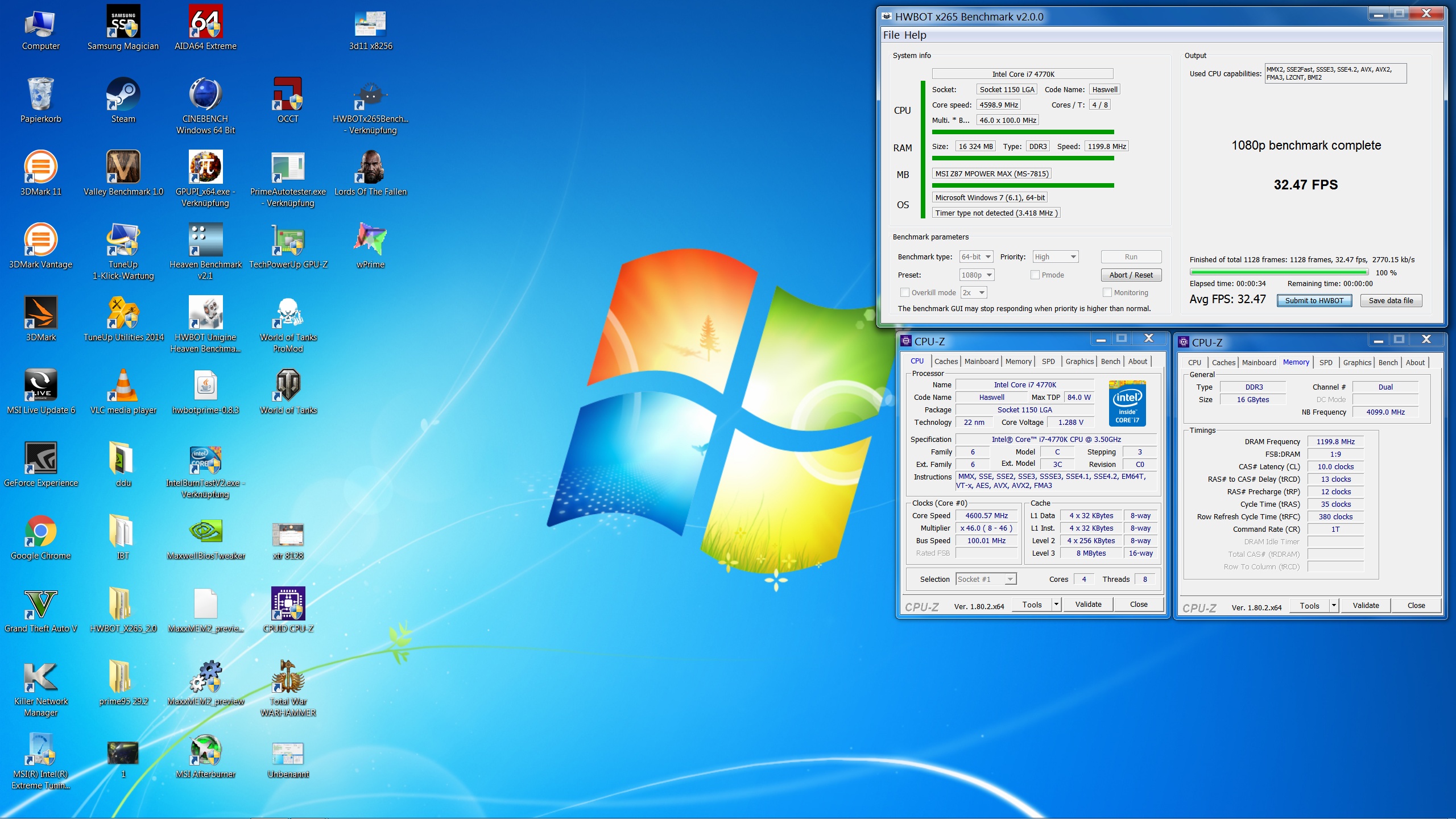The width and height of the screenshot is (1456, 819).
Task: Click the Intel Core i7 4770K name field in HWBOT
Action: [x=1023, y=74]
